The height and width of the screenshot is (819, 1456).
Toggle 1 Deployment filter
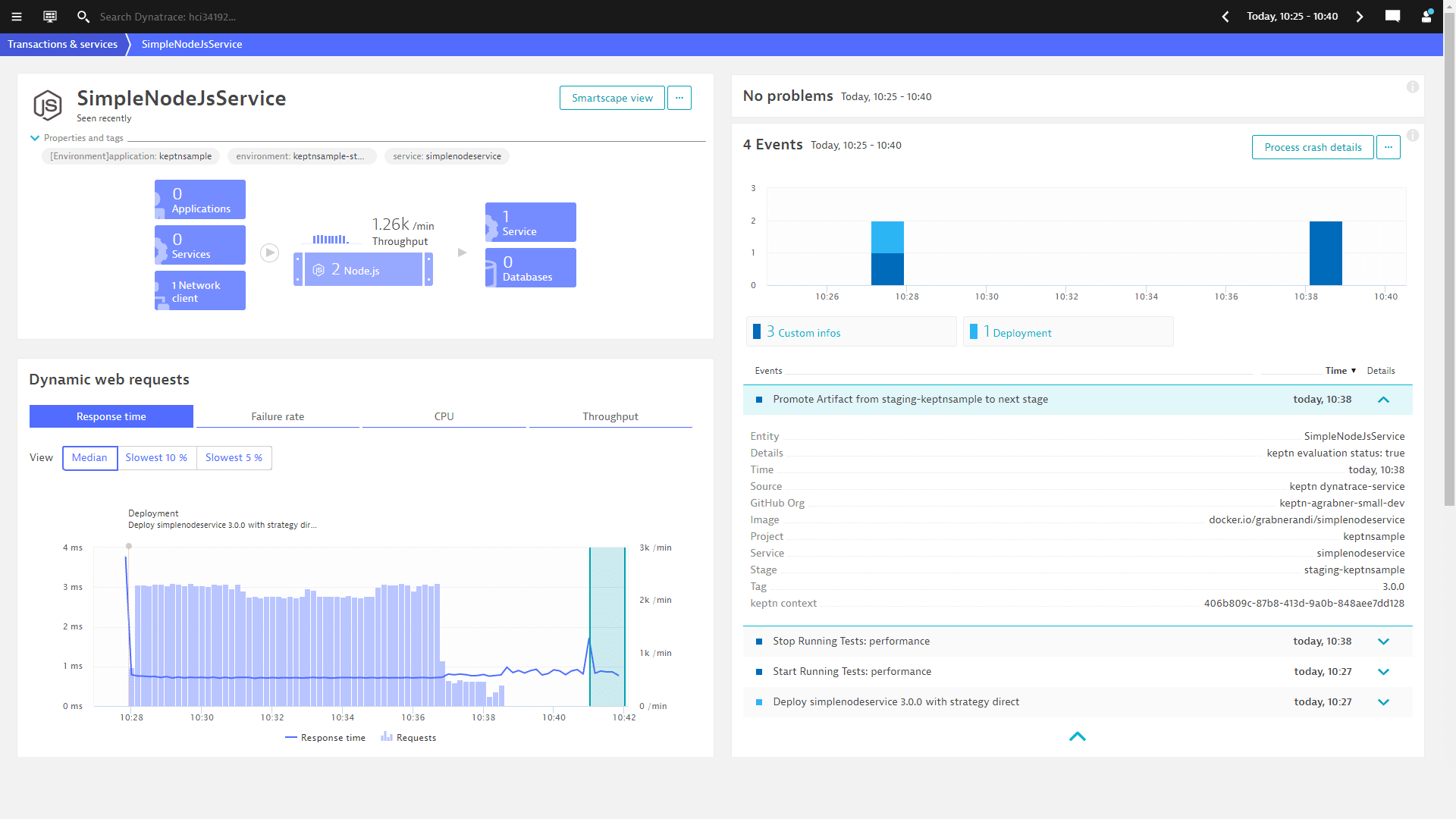click(x=1068, y=331)
